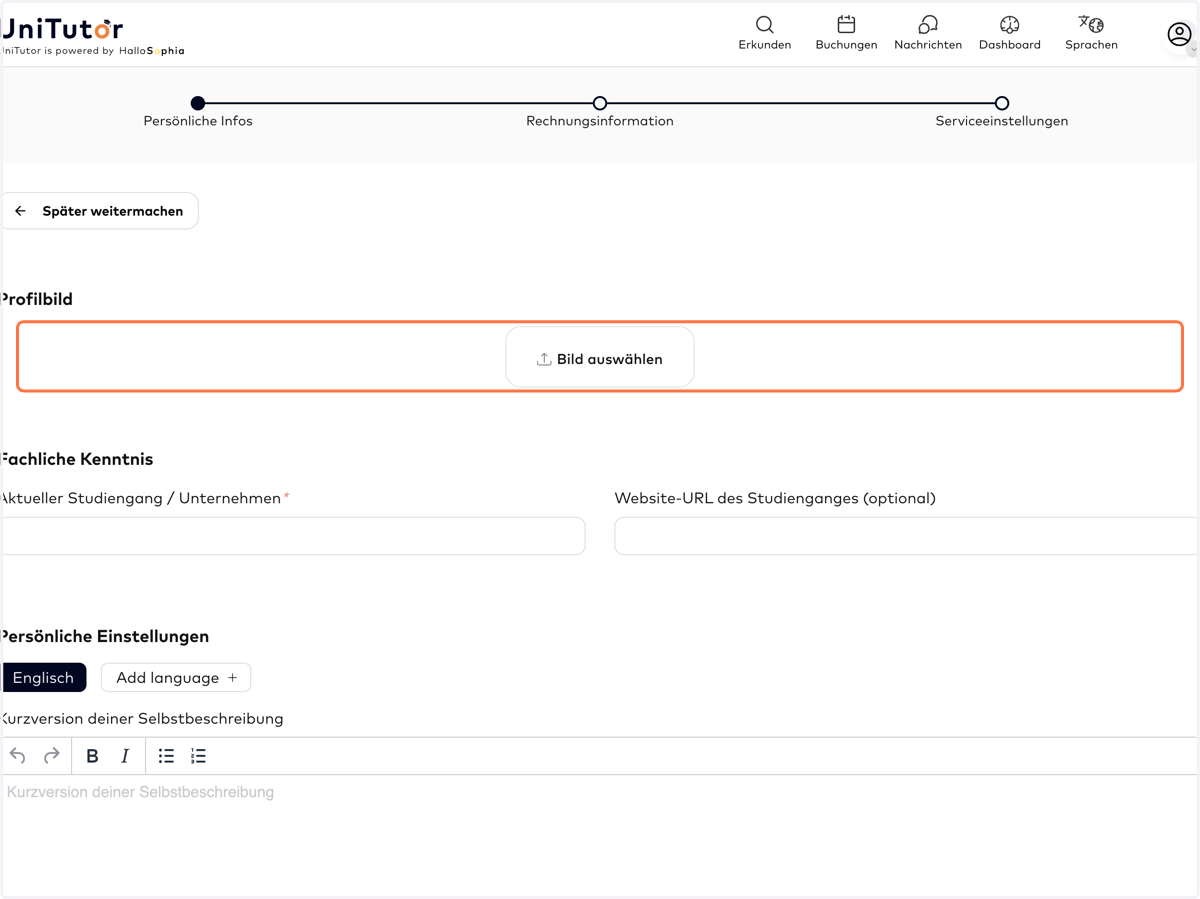Select the Persönliche Infos step
This screenshot has width=1200, height=899.
198,103
